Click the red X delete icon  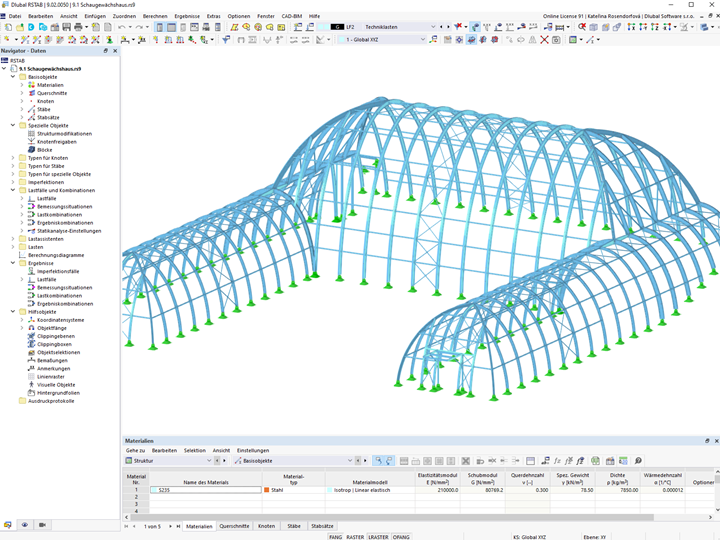[x=544, y=40]
